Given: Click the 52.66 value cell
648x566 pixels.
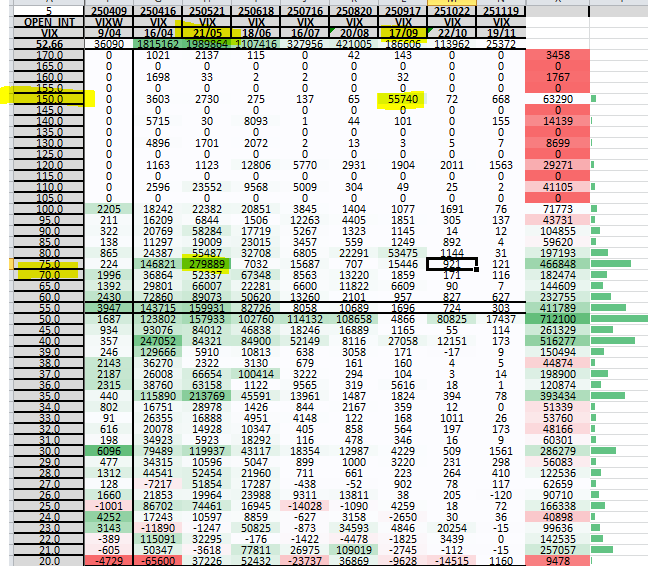Looking at the screenshot, I should point(49,44).
